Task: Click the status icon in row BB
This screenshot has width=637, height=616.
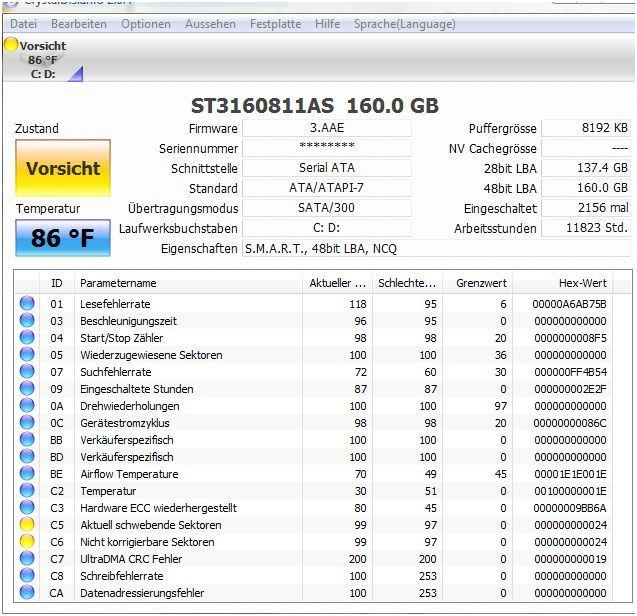Action: 27,440
